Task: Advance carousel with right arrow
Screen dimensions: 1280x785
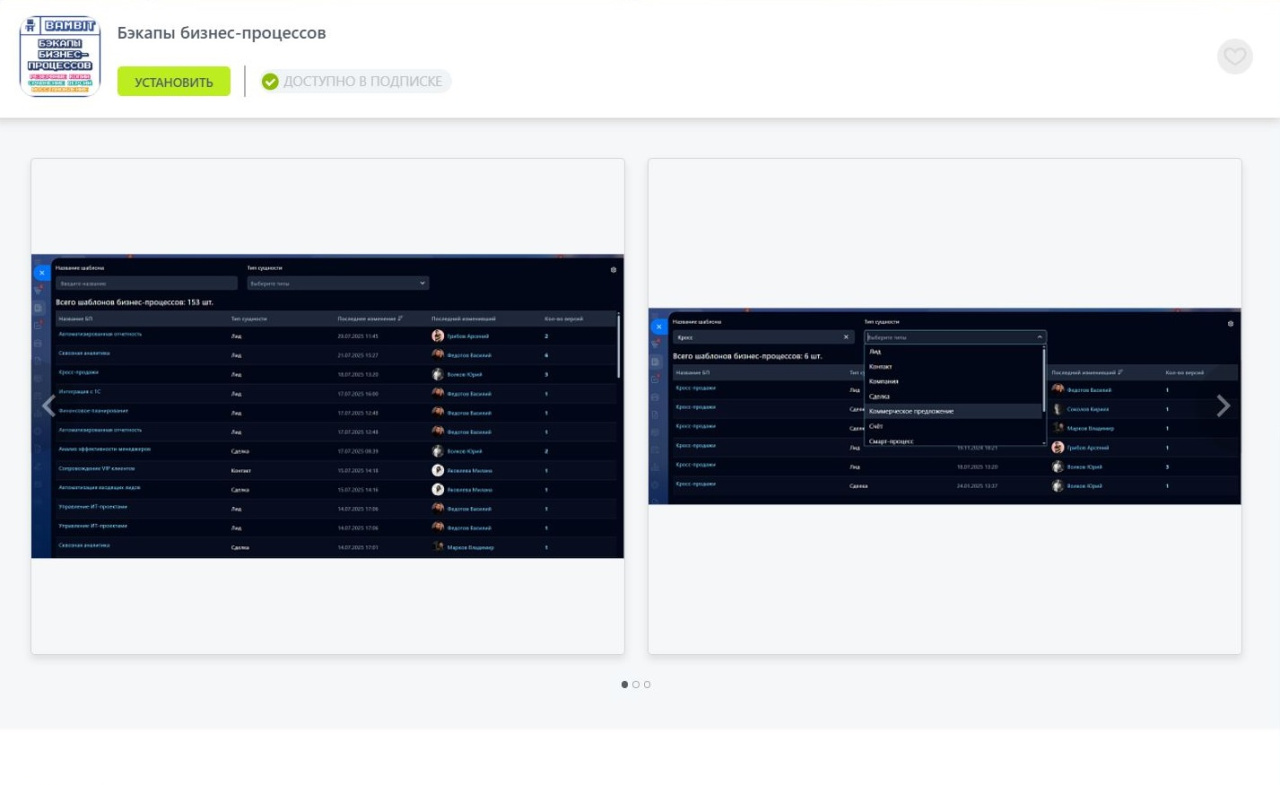Action: (1222, 406)
